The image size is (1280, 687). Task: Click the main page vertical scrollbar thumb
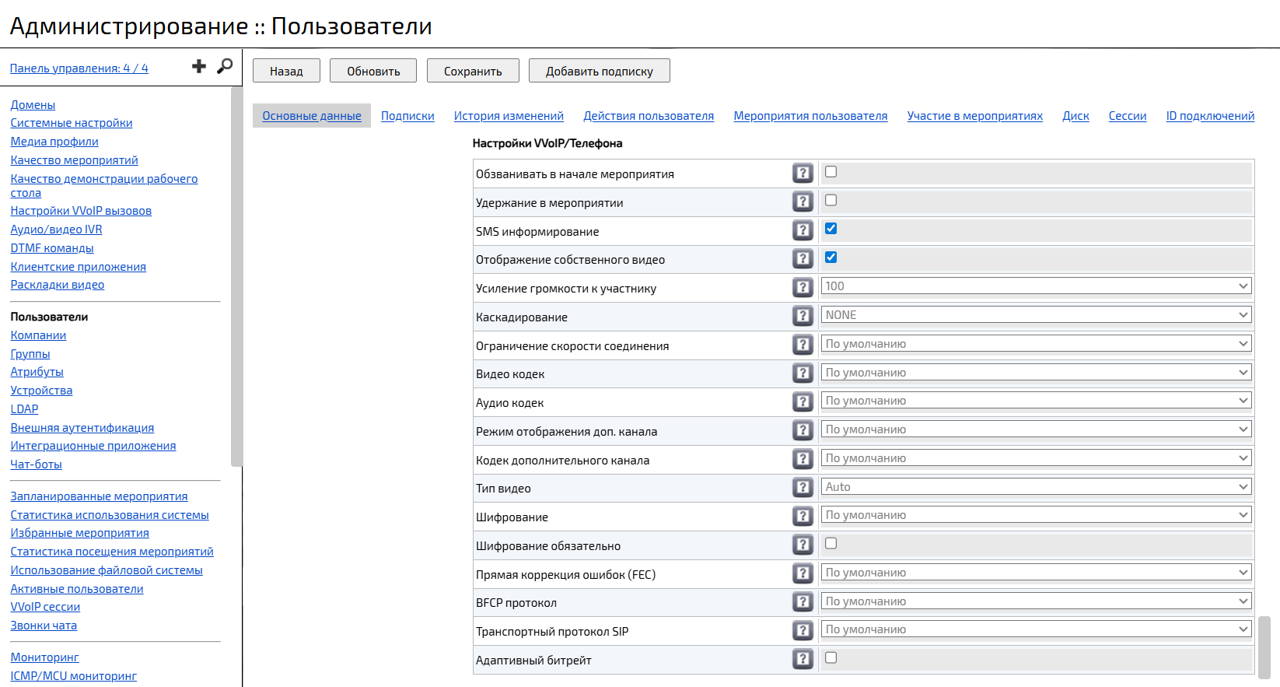(x=1265, y=646)
